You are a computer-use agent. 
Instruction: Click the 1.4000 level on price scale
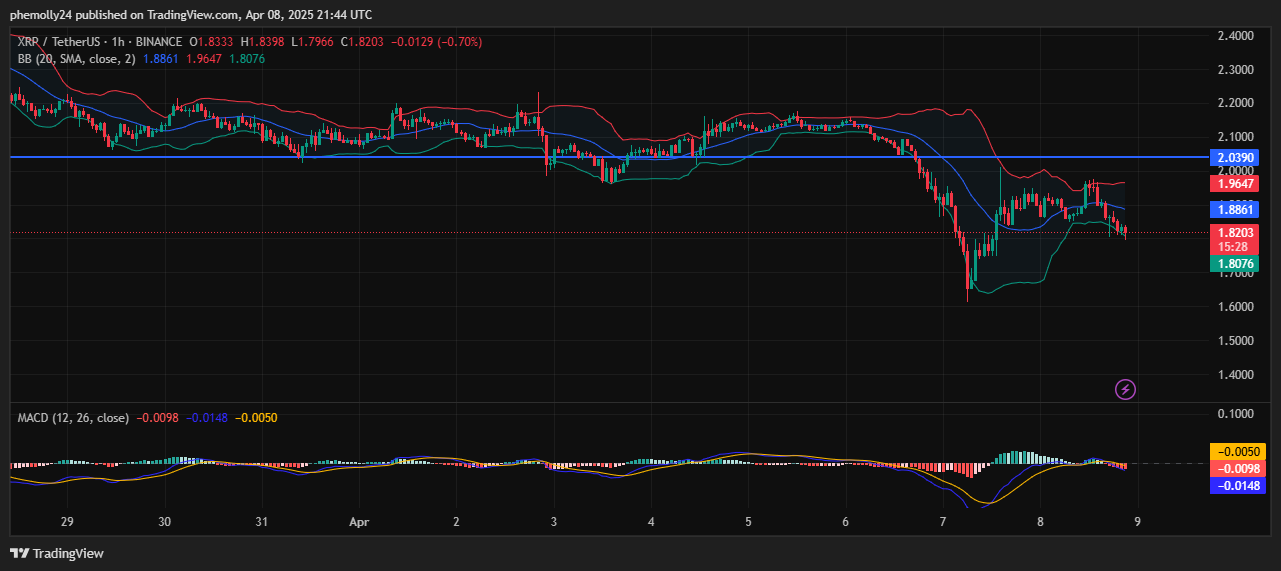[1236, 375]
